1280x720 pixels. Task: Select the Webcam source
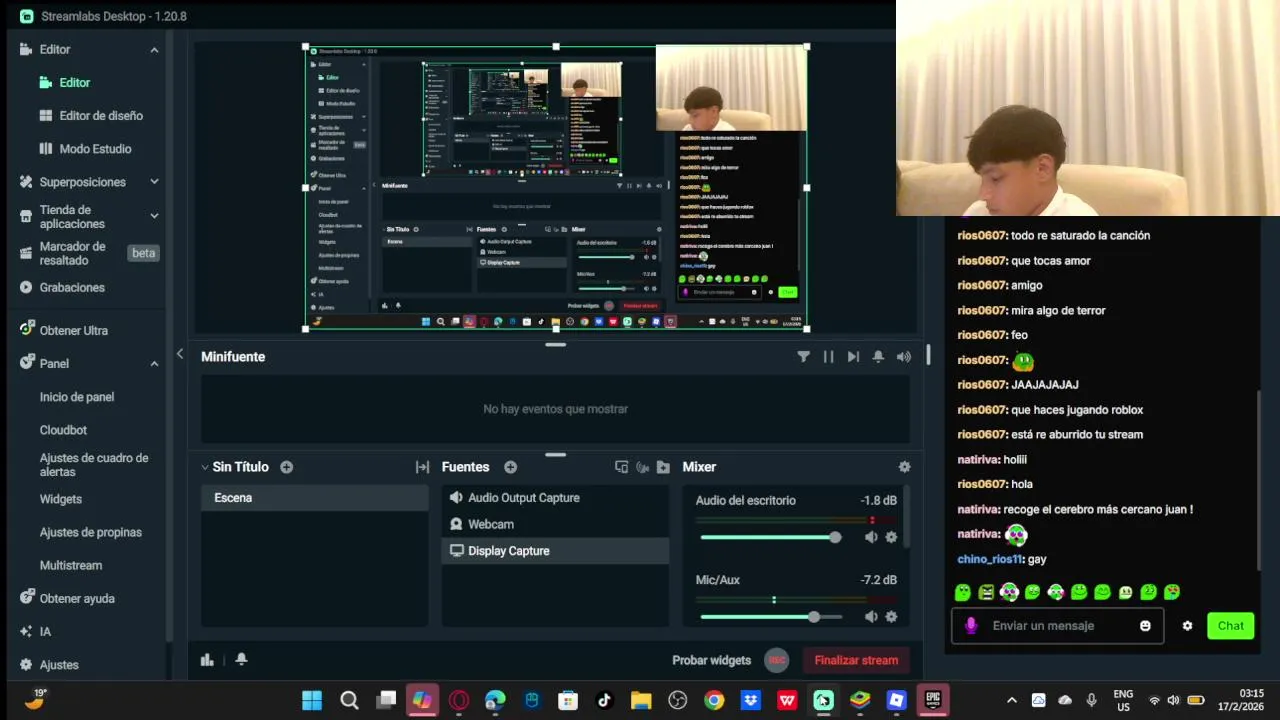pyautogui.click(x=555, y=524)
